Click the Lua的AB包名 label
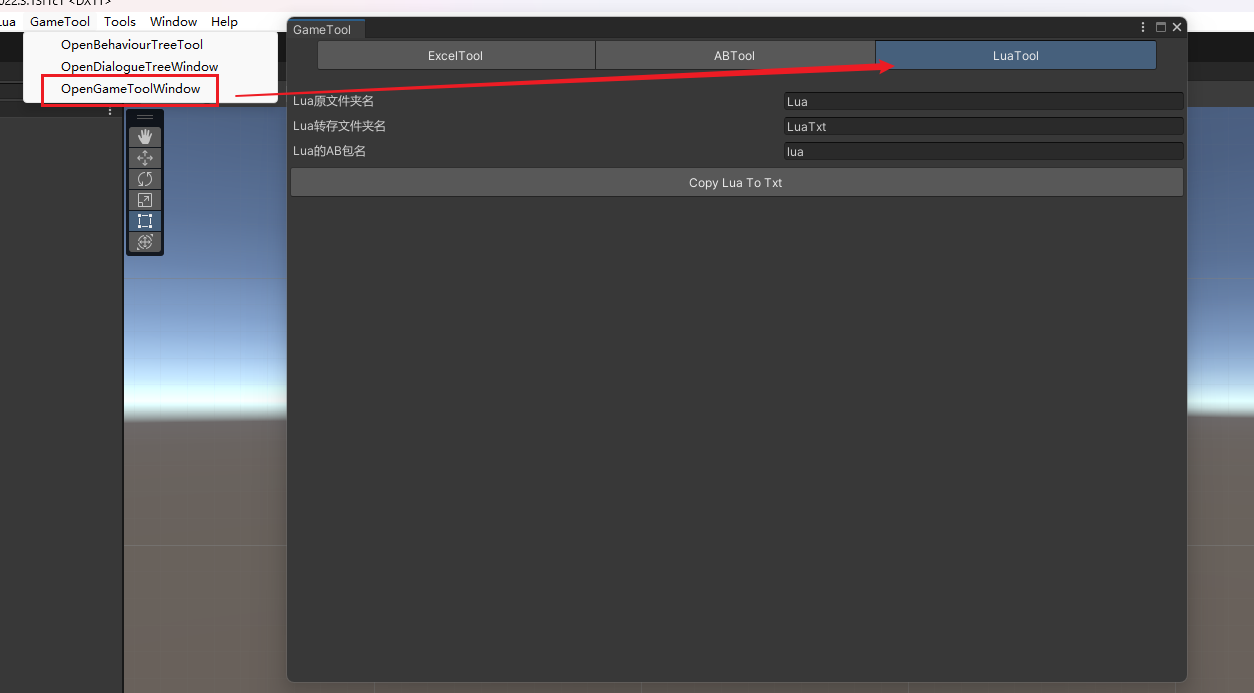1254x693 pixels. (x=329, y=151)
